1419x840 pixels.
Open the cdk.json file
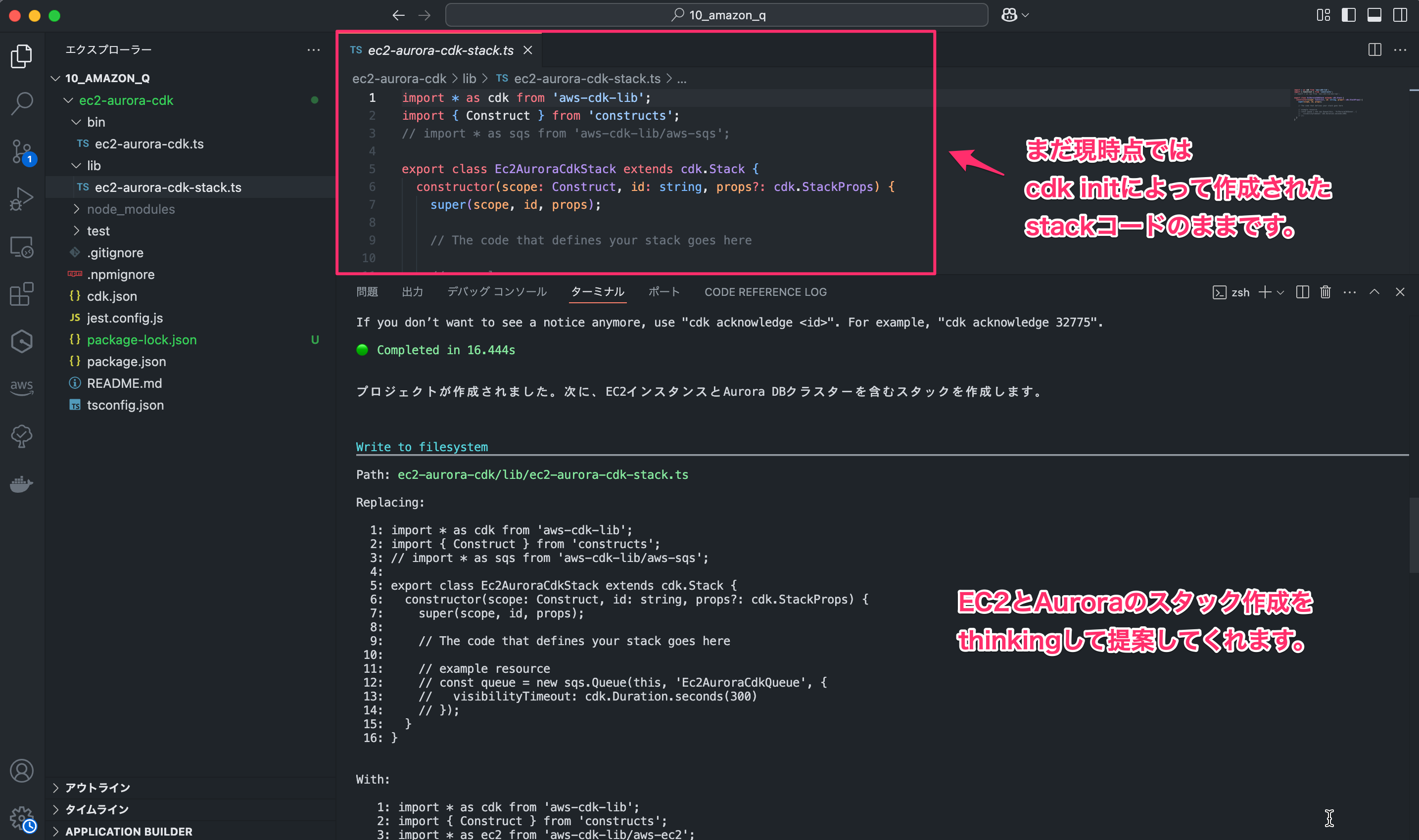click(x=190, y=296)
